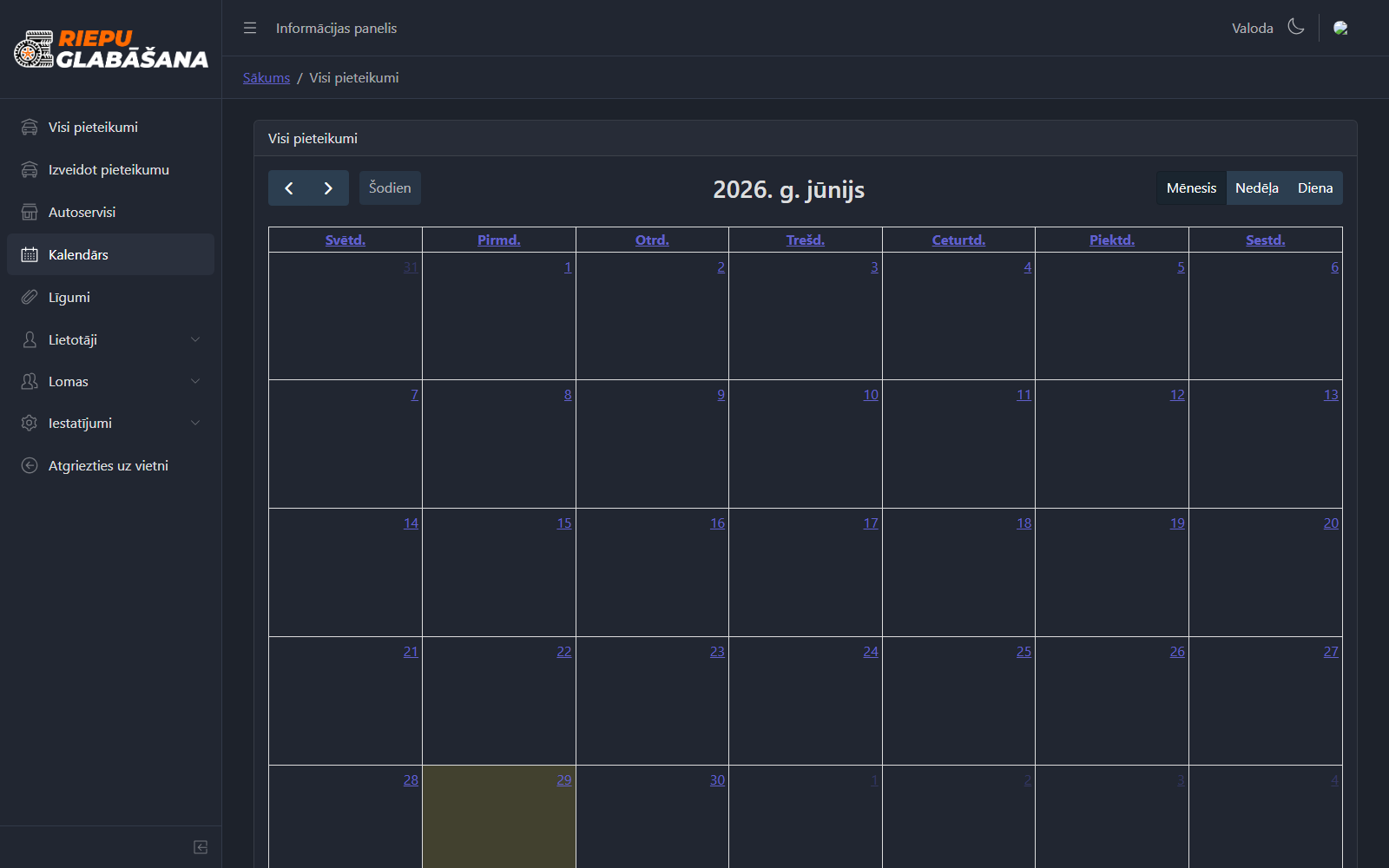
Task: Click the Kalendārs calendar icon
Action: [30, 254]
